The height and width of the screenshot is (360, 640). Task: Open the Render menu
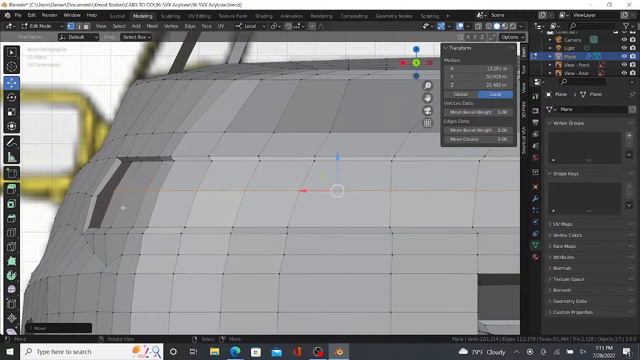click(x=49, y=15)
